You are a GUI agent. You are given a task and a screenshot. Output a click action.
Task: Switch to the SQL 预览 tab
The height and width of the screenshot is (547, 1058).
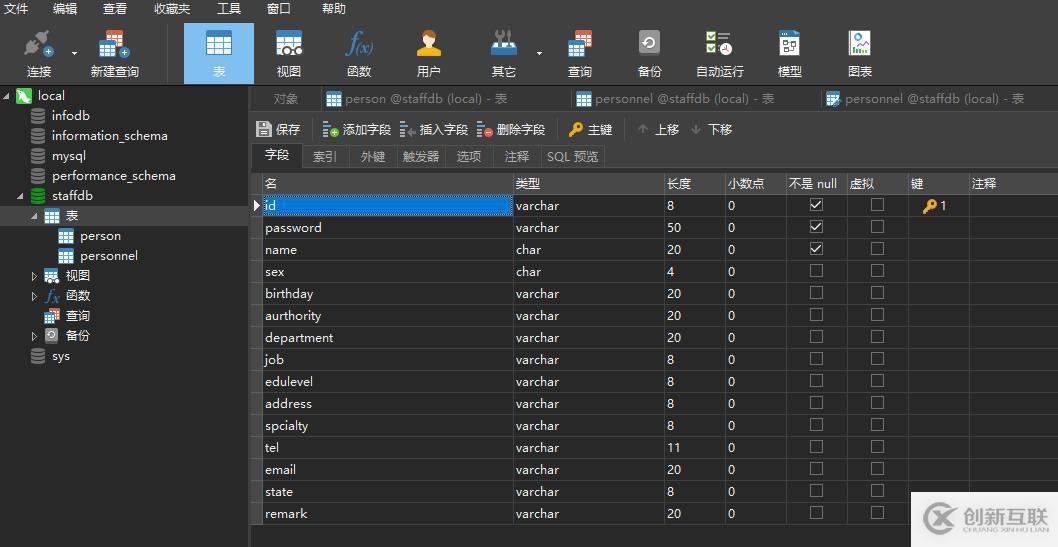pyautogui.click(x=572, y=156)
